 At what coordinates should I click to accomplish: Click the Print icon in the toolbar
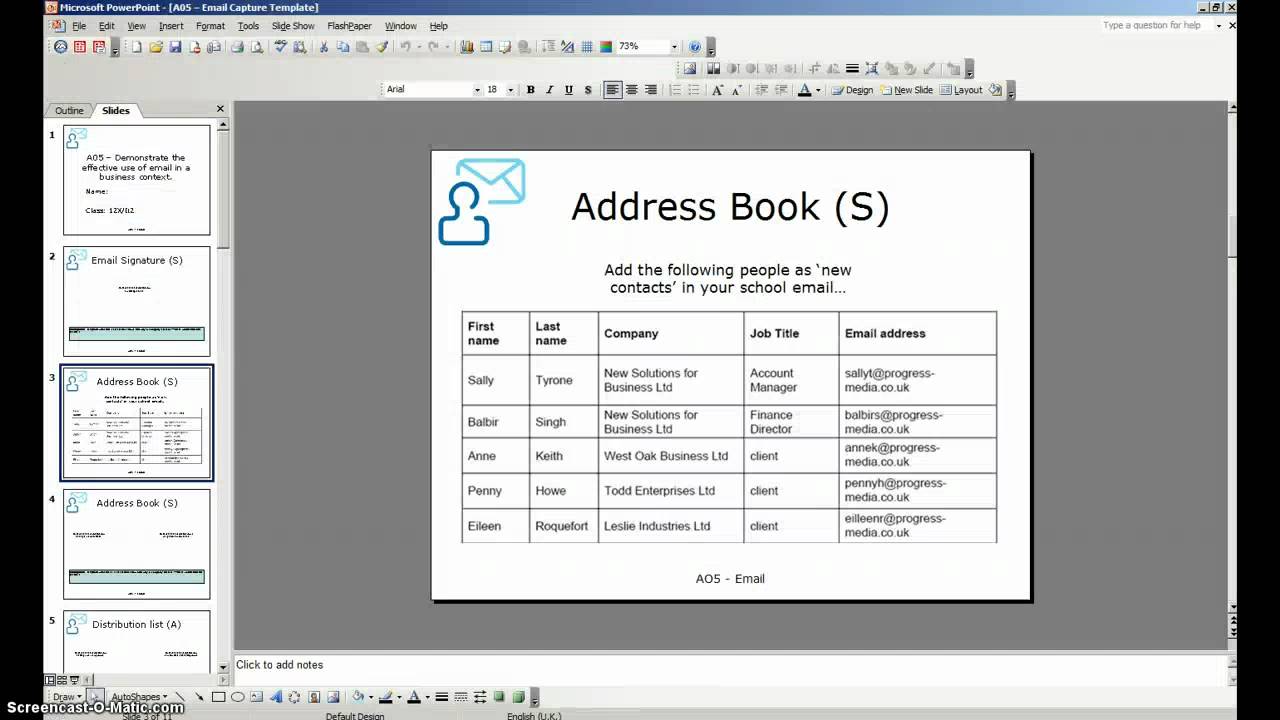point(237,46)
